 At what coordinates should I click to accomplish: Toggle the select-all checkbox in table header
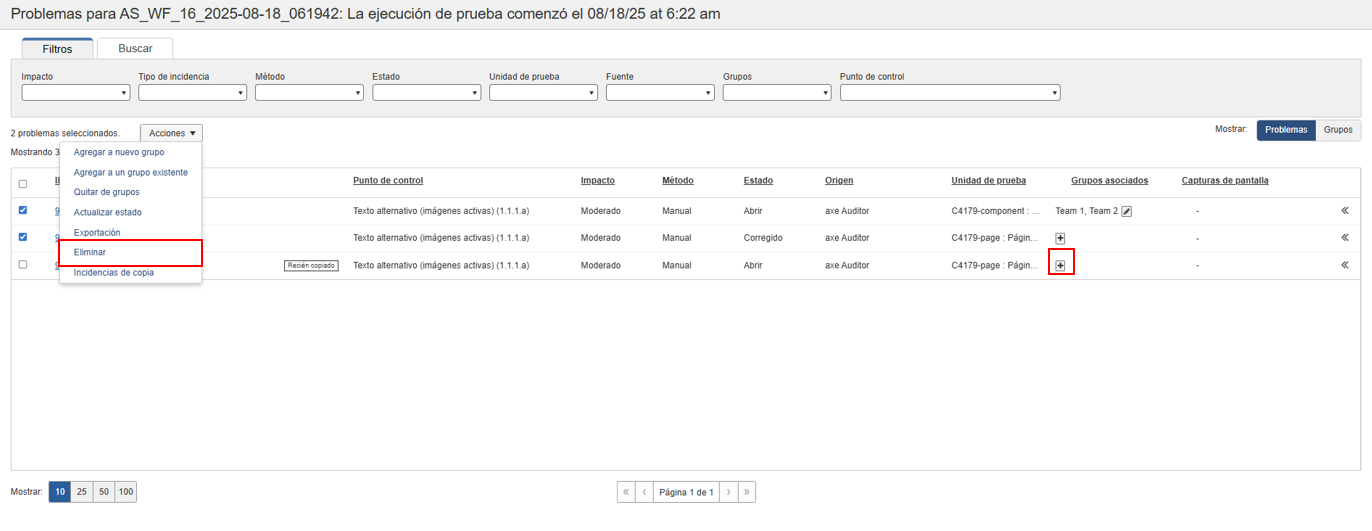[x=23, y=183]
